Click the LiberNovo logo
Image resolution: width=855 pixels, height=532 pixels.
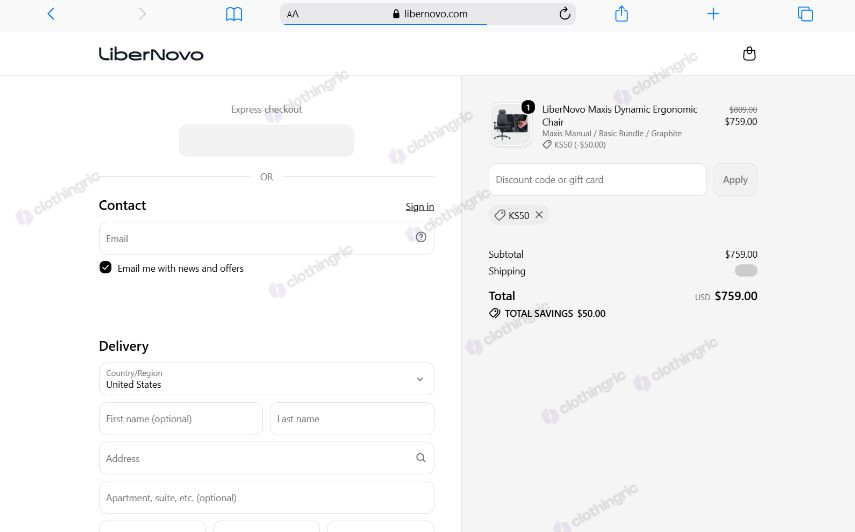pyautogui.click(x=151, y=54)
